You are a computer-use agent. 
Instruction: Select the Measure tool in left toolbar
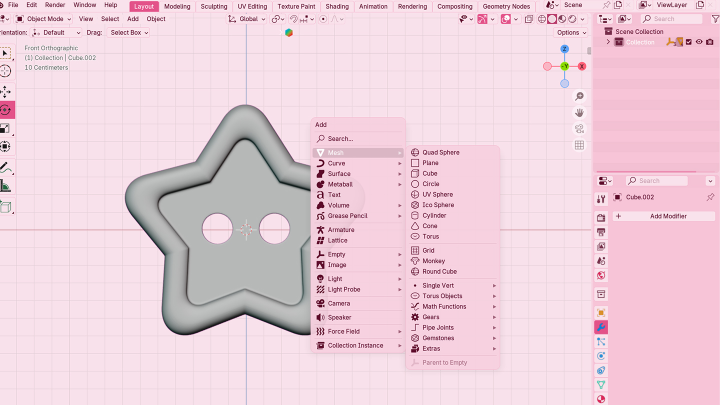coord(6,186)
